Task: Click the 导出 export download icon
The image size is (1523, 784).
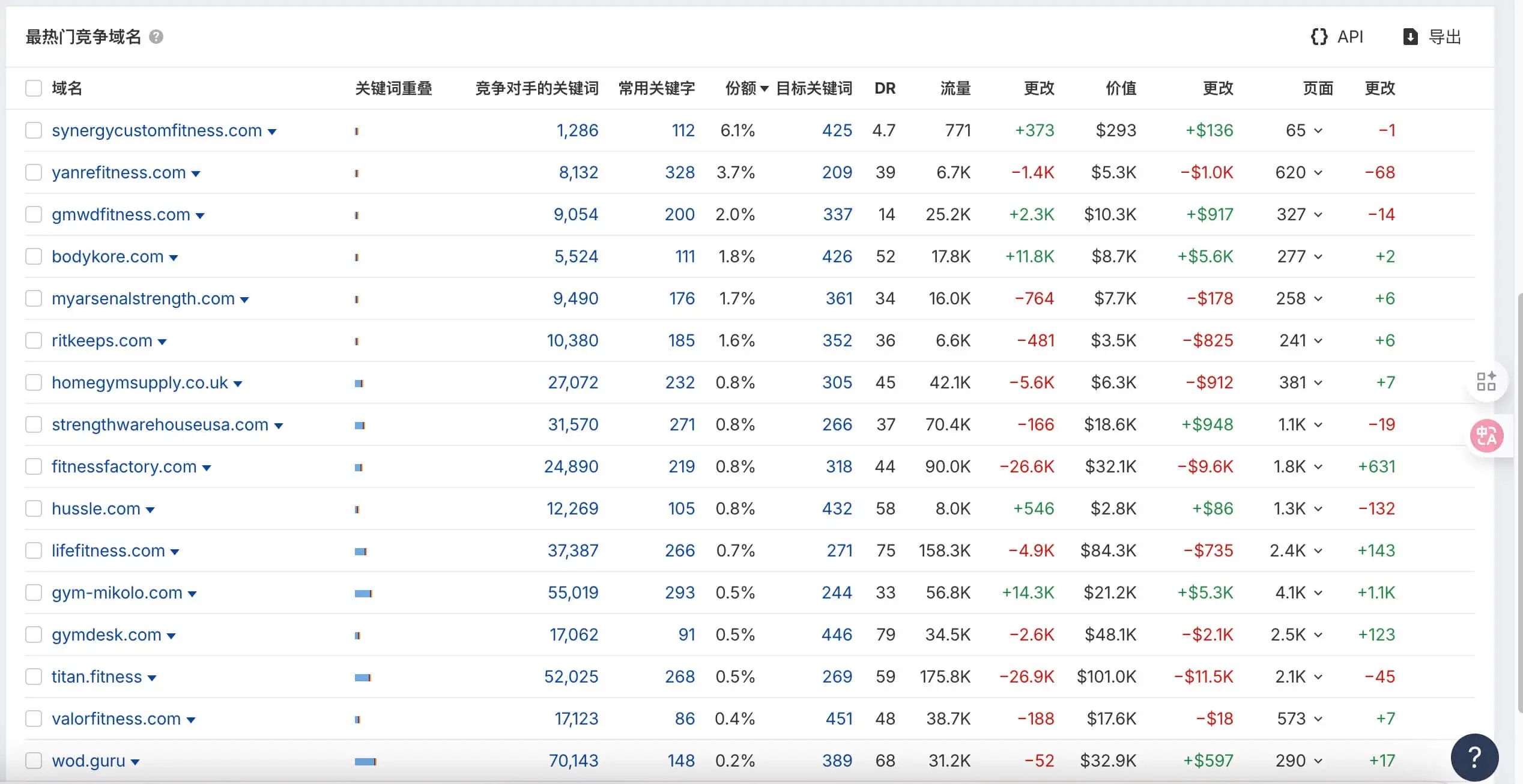Action: (1411, 37)
